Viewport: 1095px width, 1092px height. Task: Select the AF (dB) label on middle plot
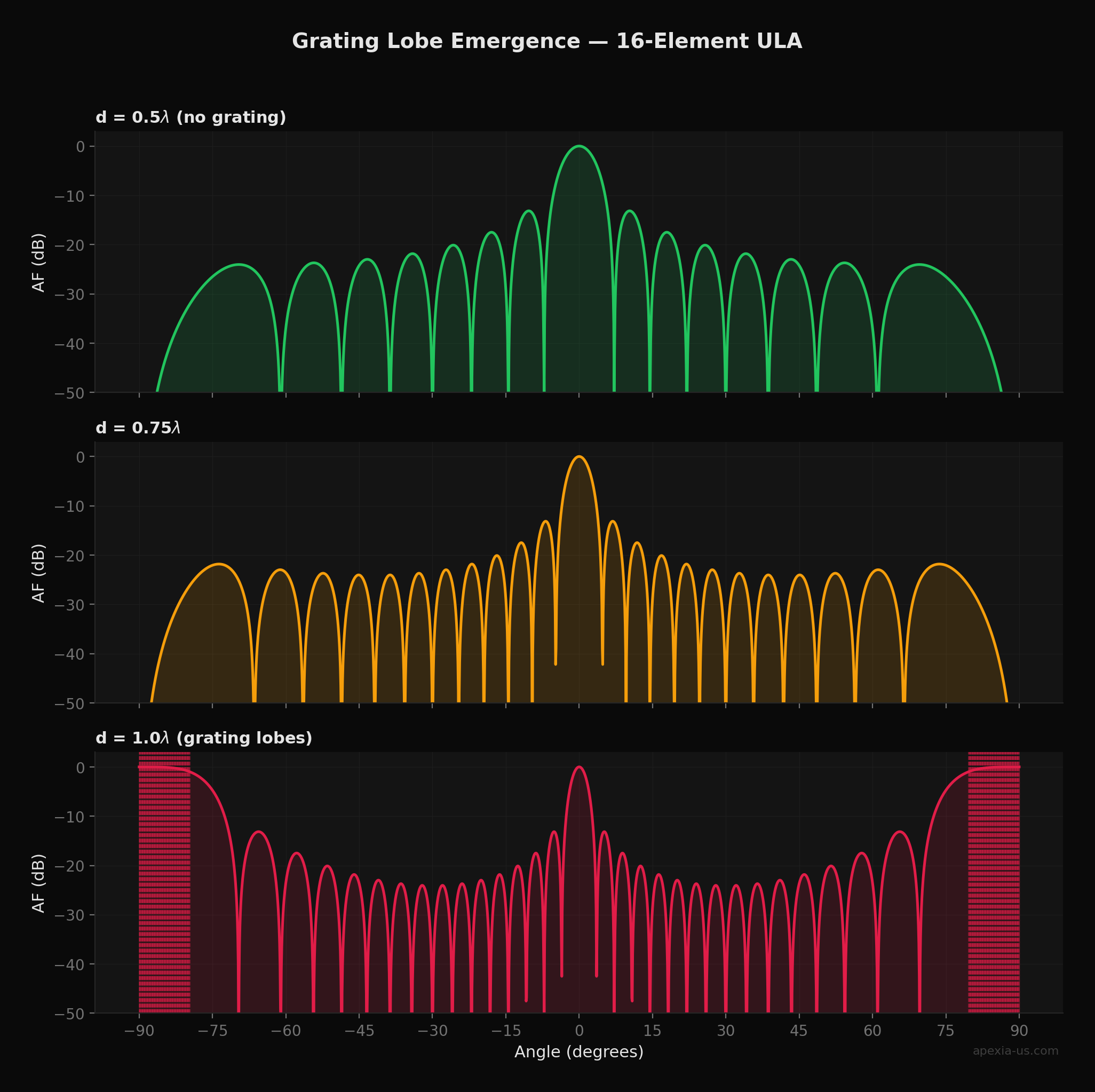click(x=38, y=573)
